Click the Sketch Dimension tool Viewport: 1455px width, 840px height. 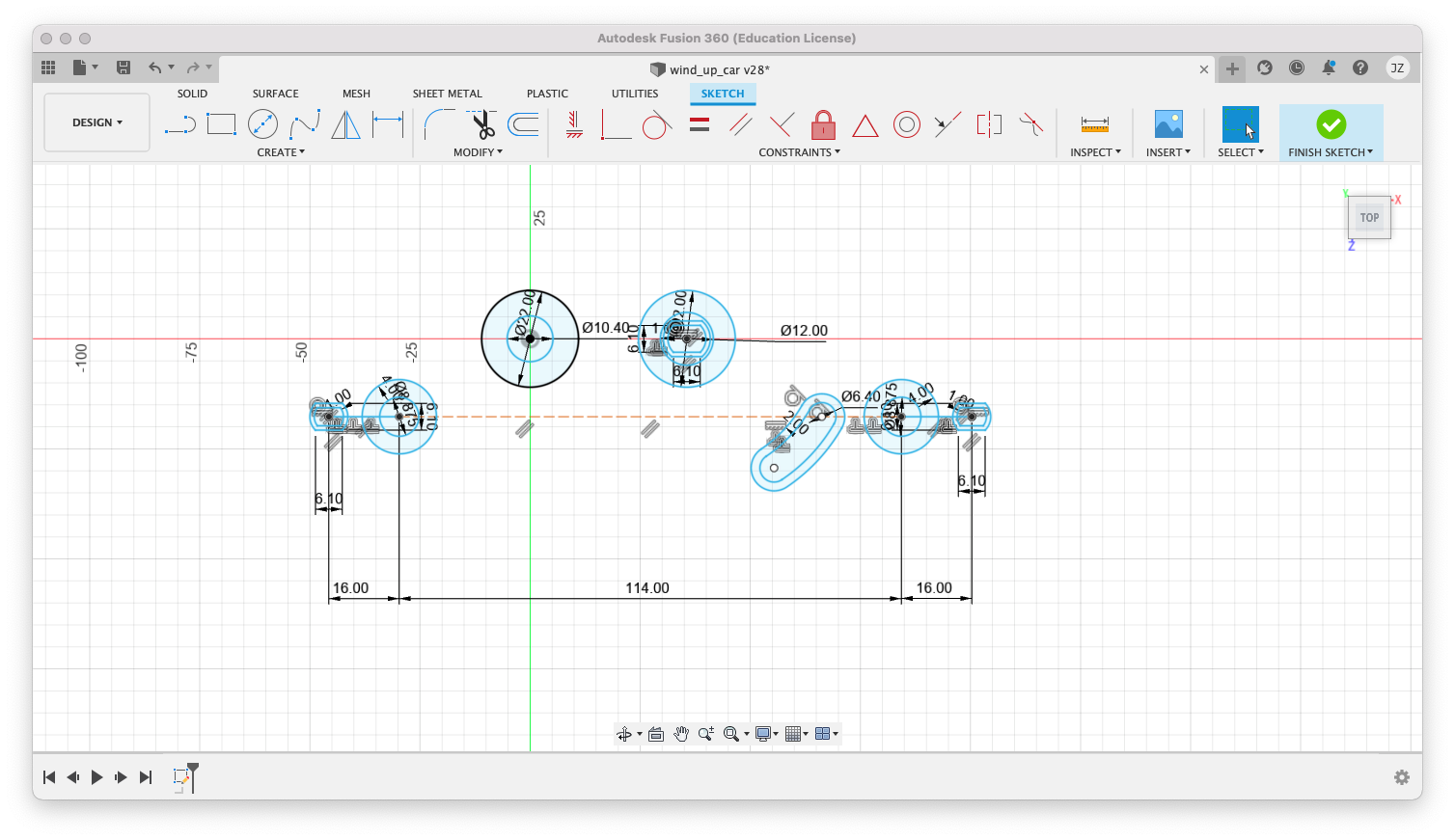pyautogui.click(x=388, y=124)
